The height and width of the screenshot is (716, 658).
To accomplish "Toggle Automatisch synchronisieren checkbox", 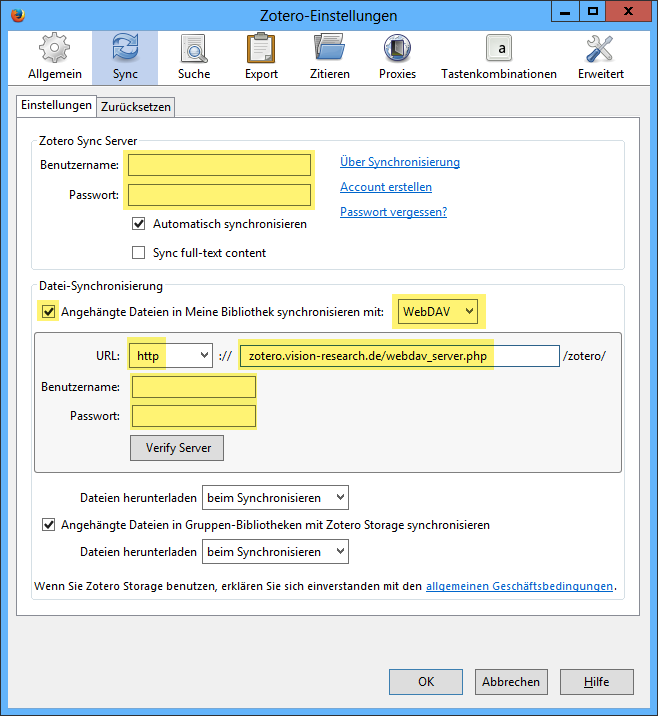I will coord(138,224).
